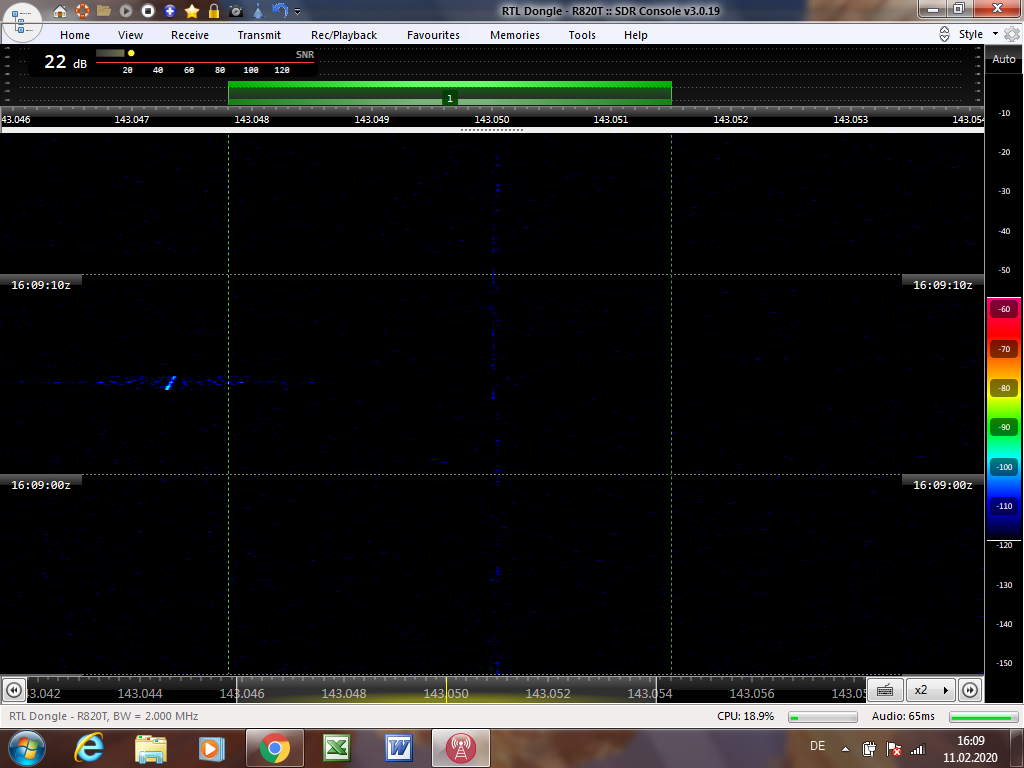Click the -100 waterfall colour scale marker
The width and height of the screenshot is (1024, 768).
(1004, 467)
